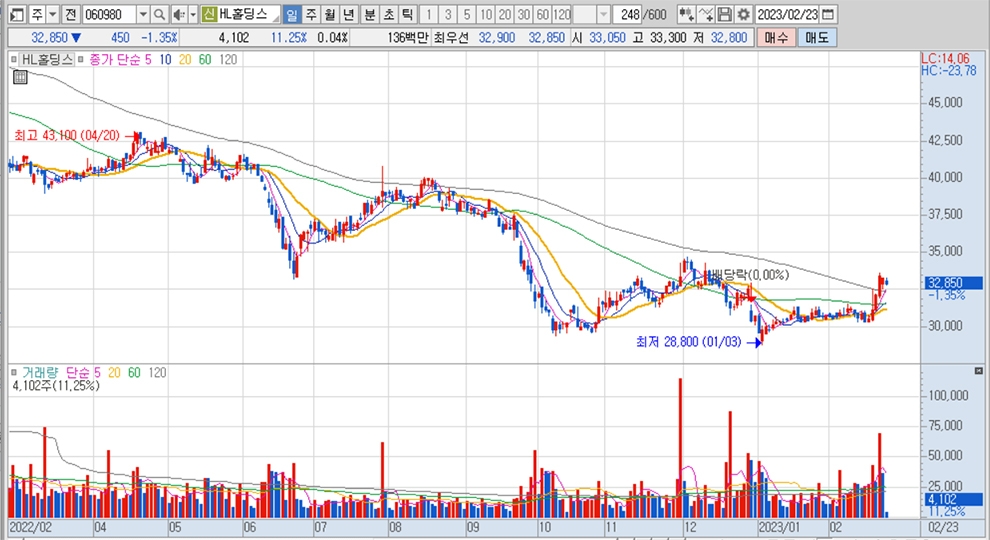Toggle the 거래량 volume indicator marker box

[x=15, y=372]
